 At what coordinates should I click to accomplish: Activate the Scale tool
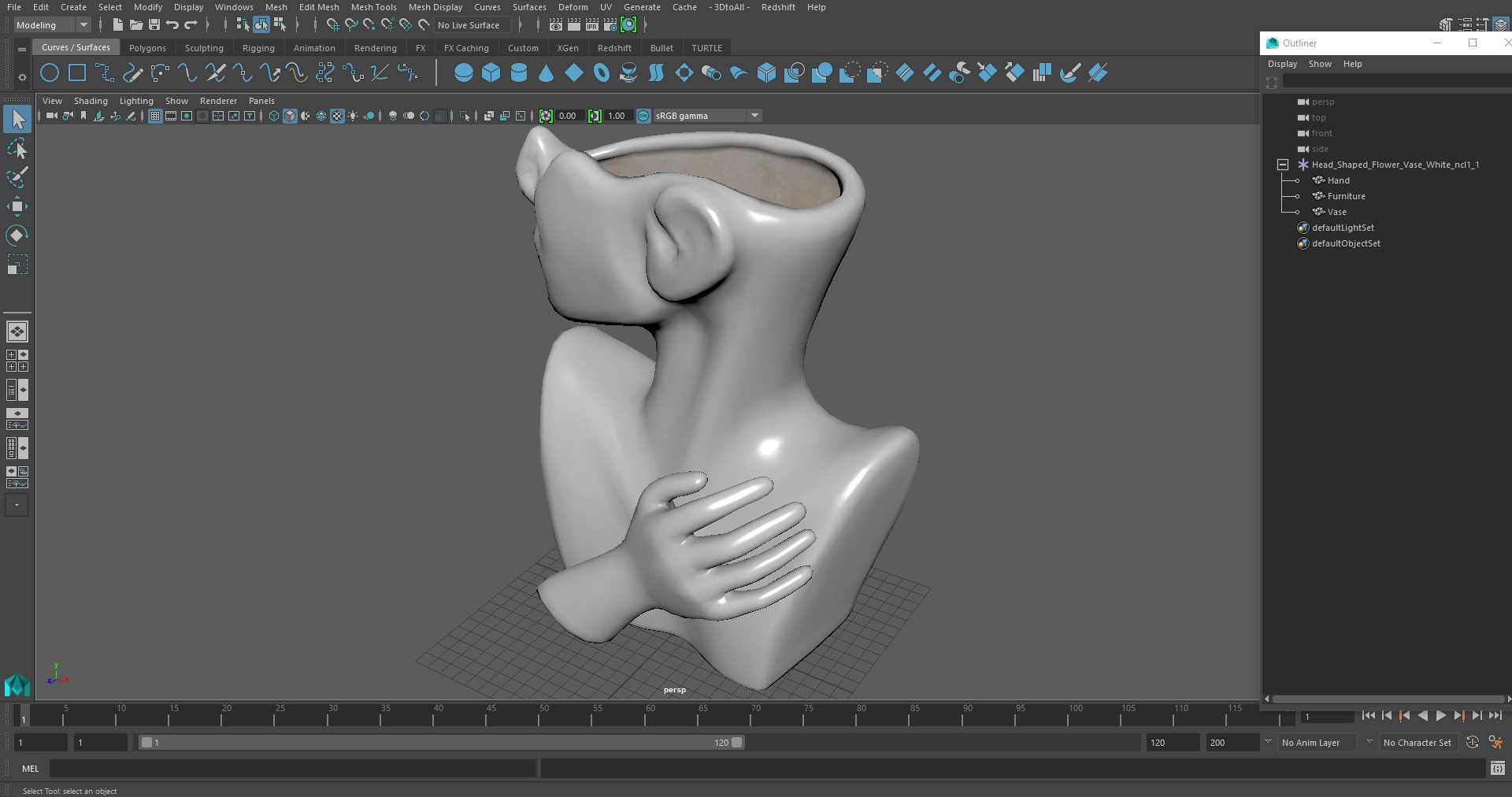pos(17,265)
